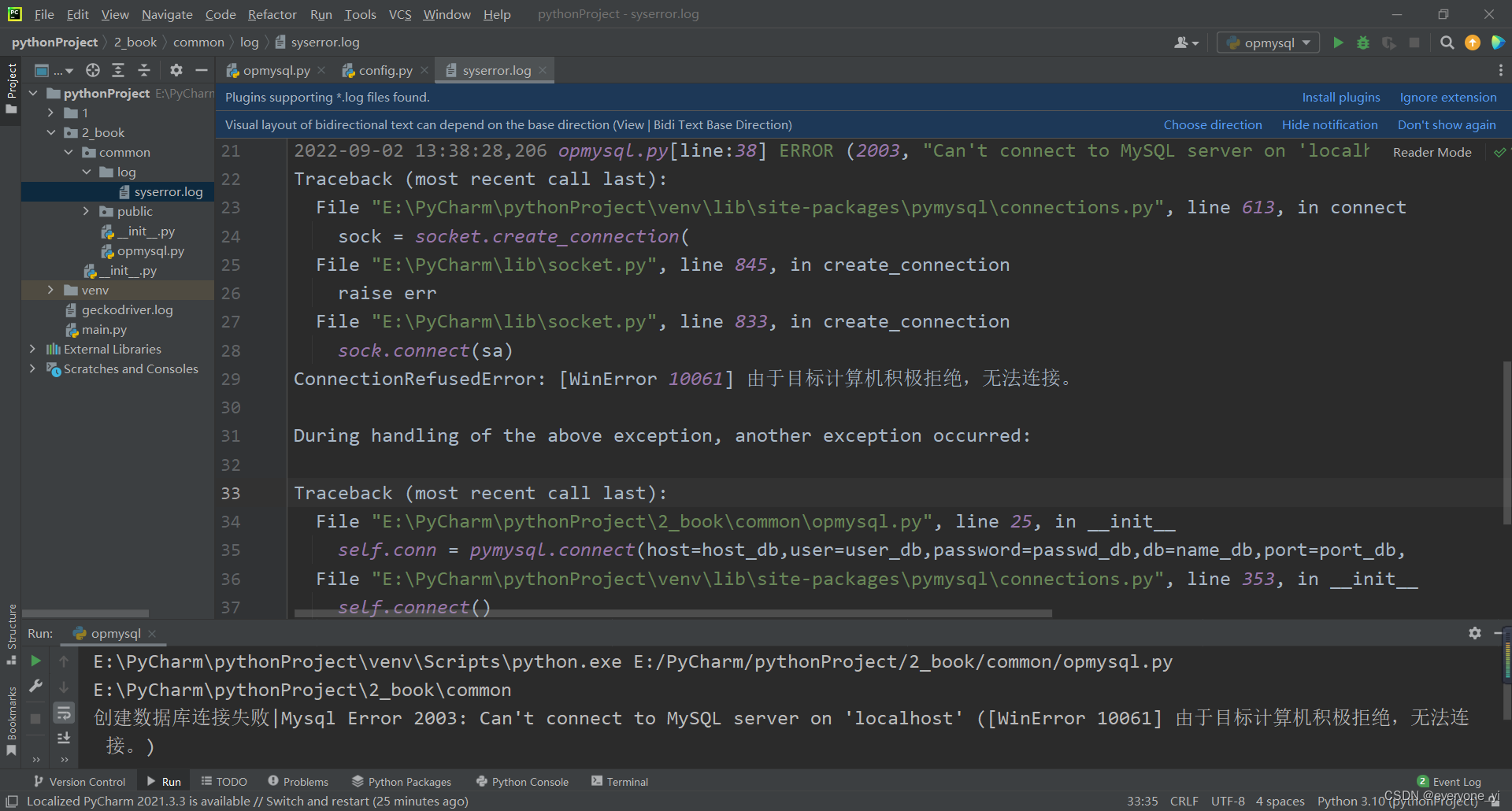The image size is (1512, 811).
Task: Expand the public folder
Action: click(87, 211)
